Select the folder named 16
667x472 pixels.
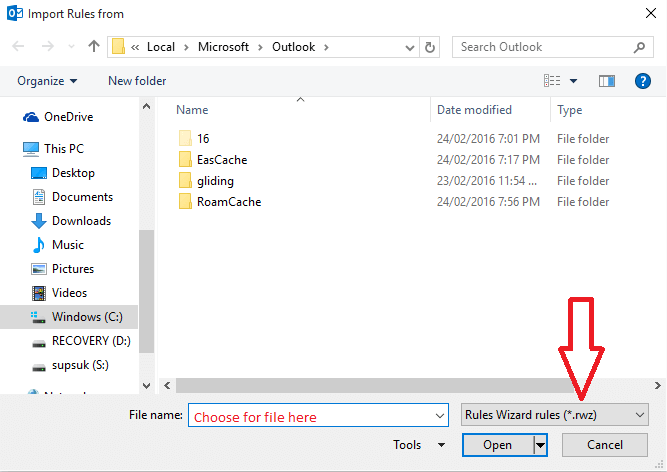coord(203,139)
